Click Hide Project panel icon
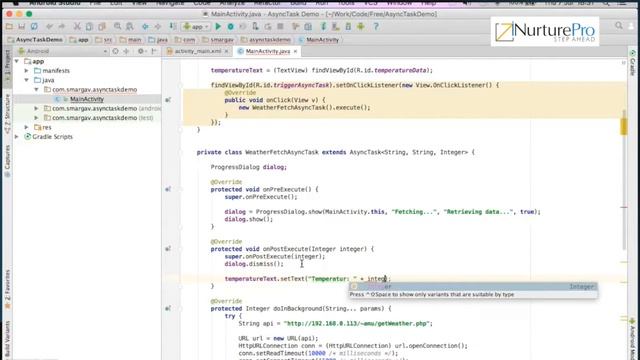The width and height of the screenshot is (640, 360). [x=154, y=51]
